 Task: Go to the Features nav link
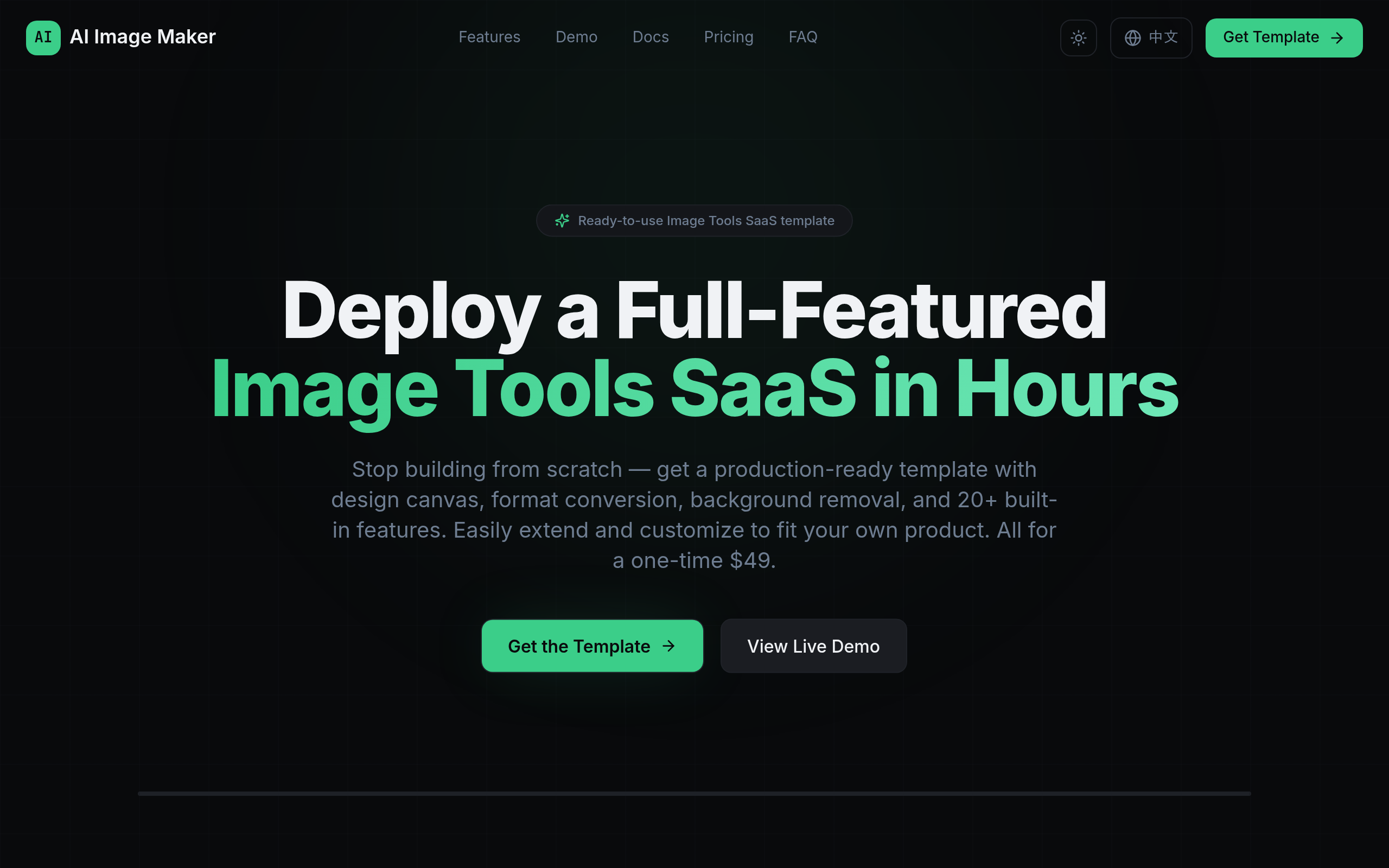coord(489,37)
